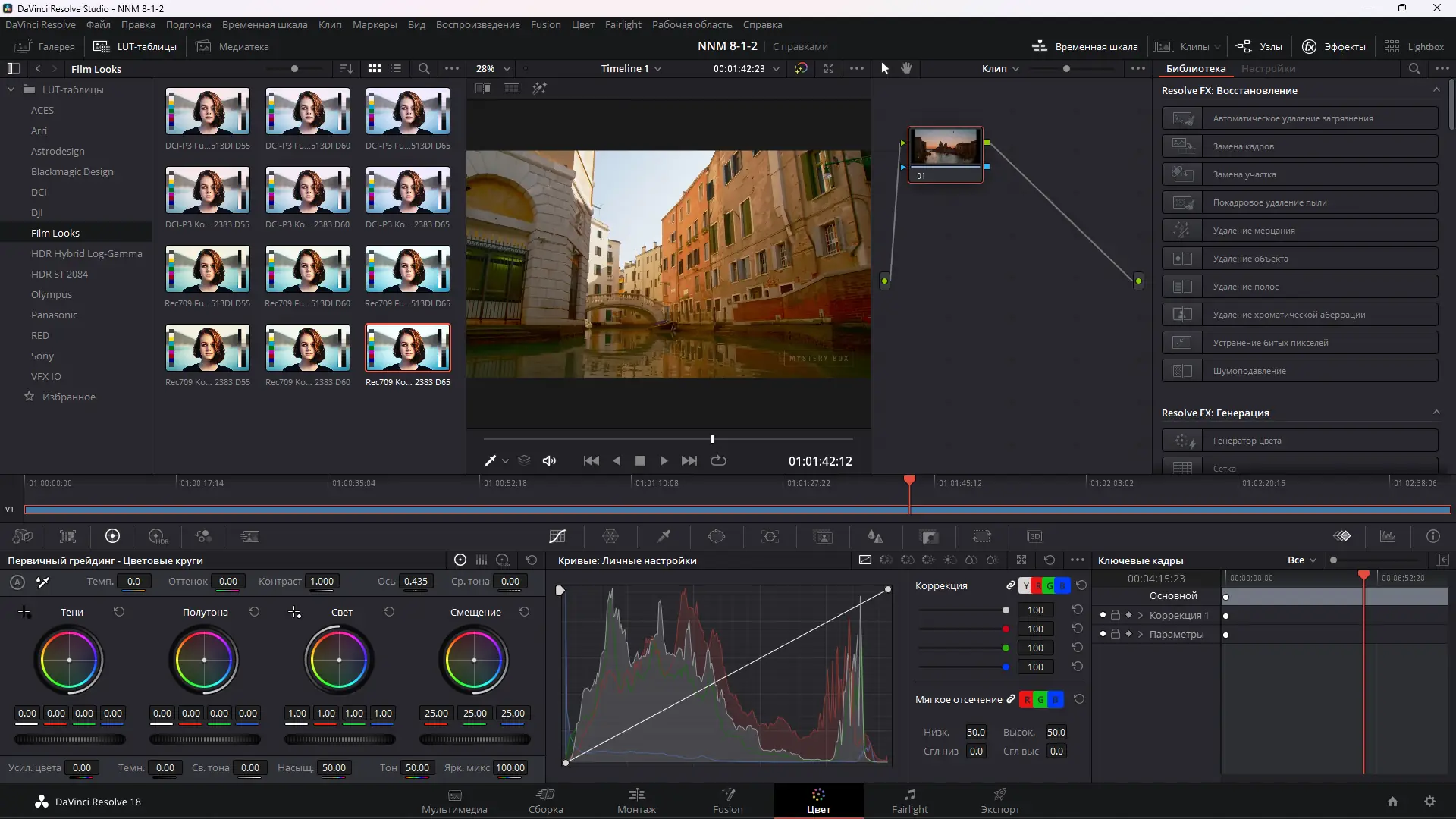Toggle lock on Коррекция 1 keyframe track
The width and height of the screenshot is (1456, 819).
pyautogui.click(x=1116, y=615)
